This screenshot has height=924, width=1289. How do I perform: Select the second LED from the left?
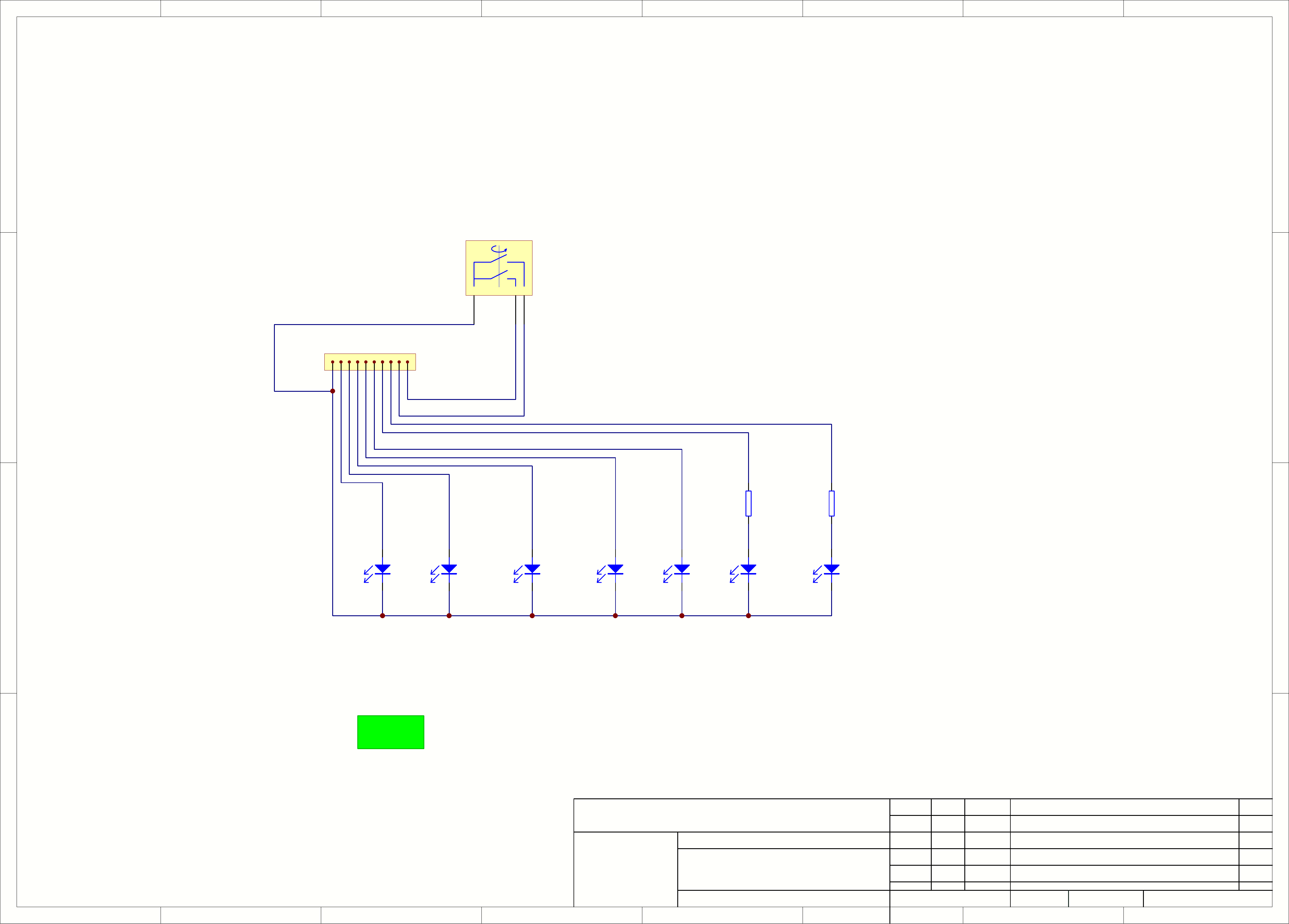(449, 569)
